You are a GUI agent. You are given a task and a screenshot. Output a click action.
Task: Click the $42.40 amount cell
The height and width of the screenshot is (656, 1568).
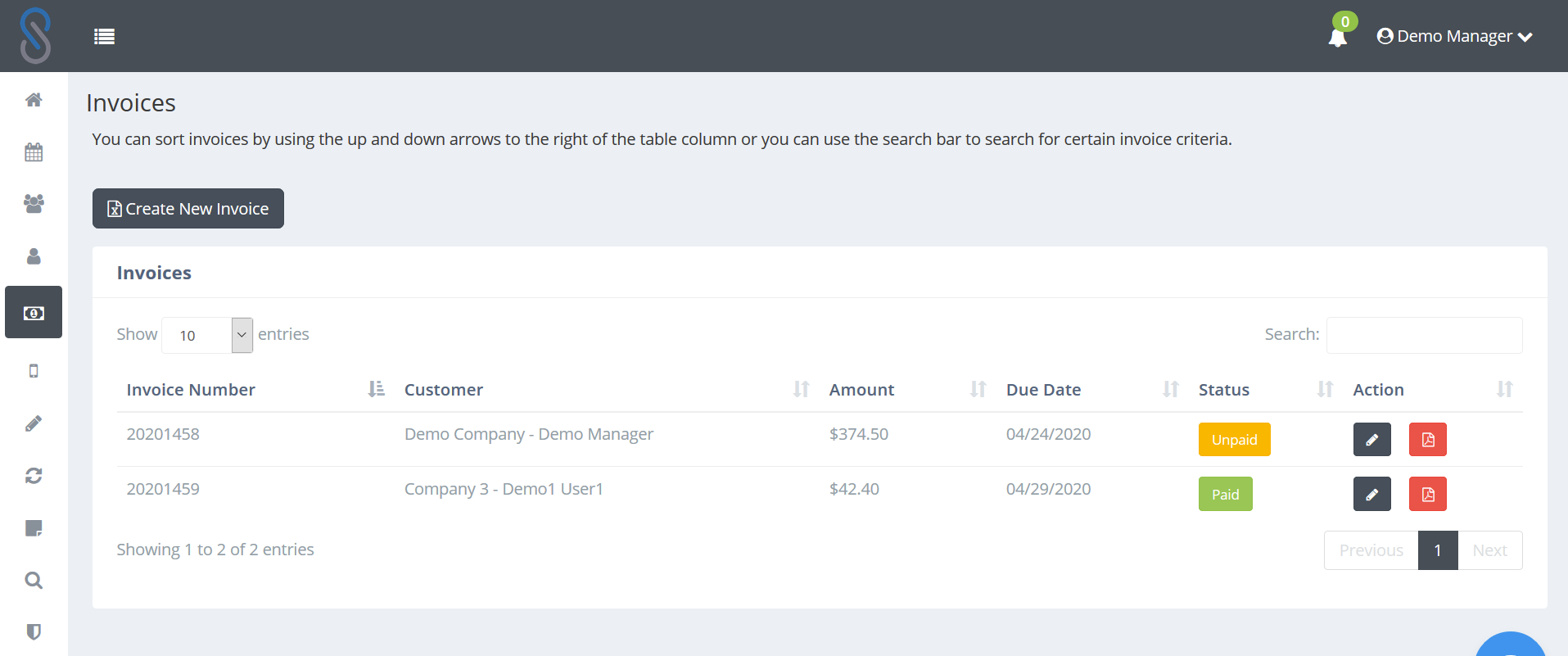(854, 489)
